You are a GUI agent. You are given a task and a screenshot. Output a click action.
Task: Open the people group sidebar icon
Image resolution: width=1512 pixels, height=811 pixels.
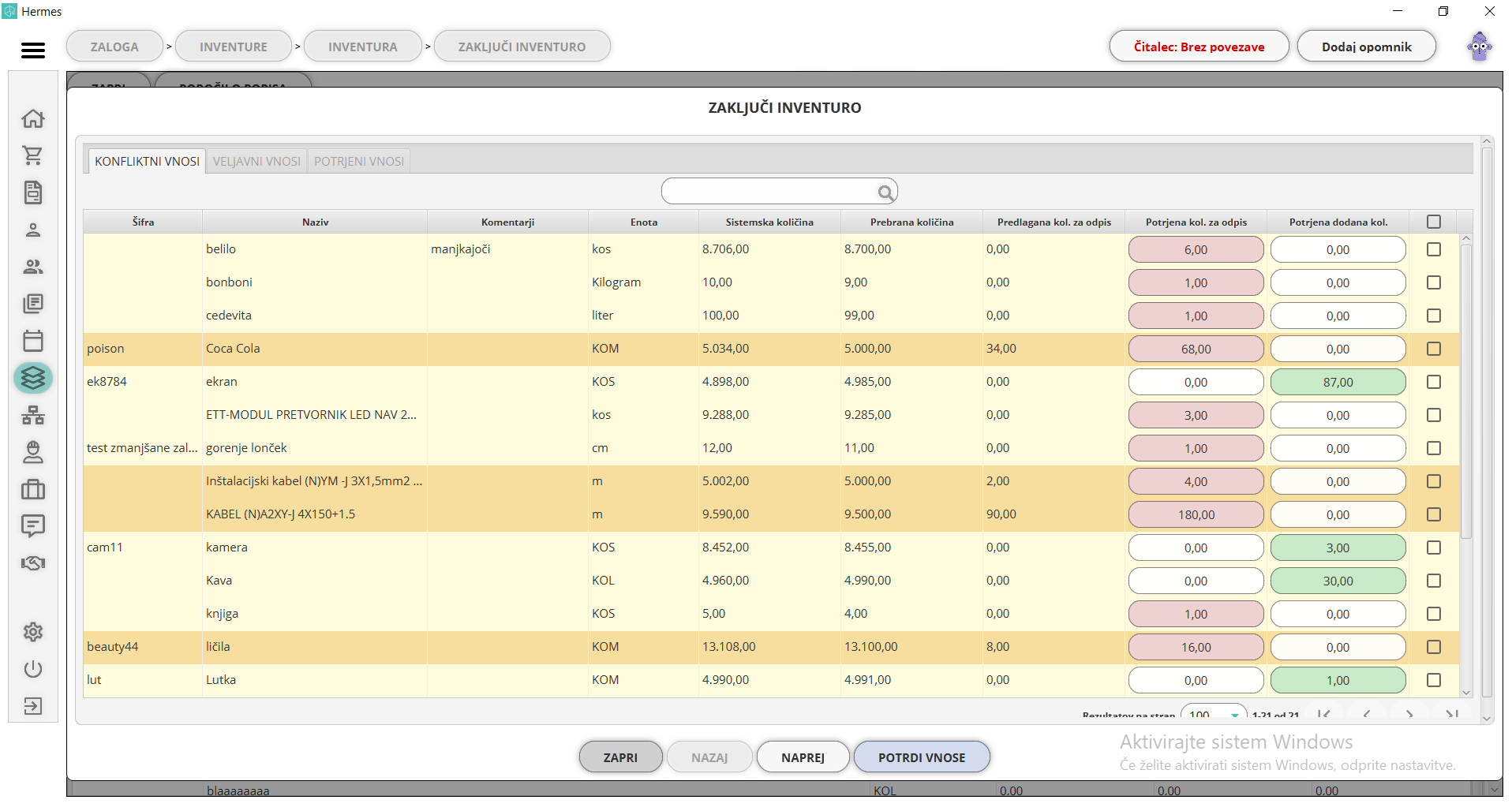pyautogui.click(x=33, y=267)
